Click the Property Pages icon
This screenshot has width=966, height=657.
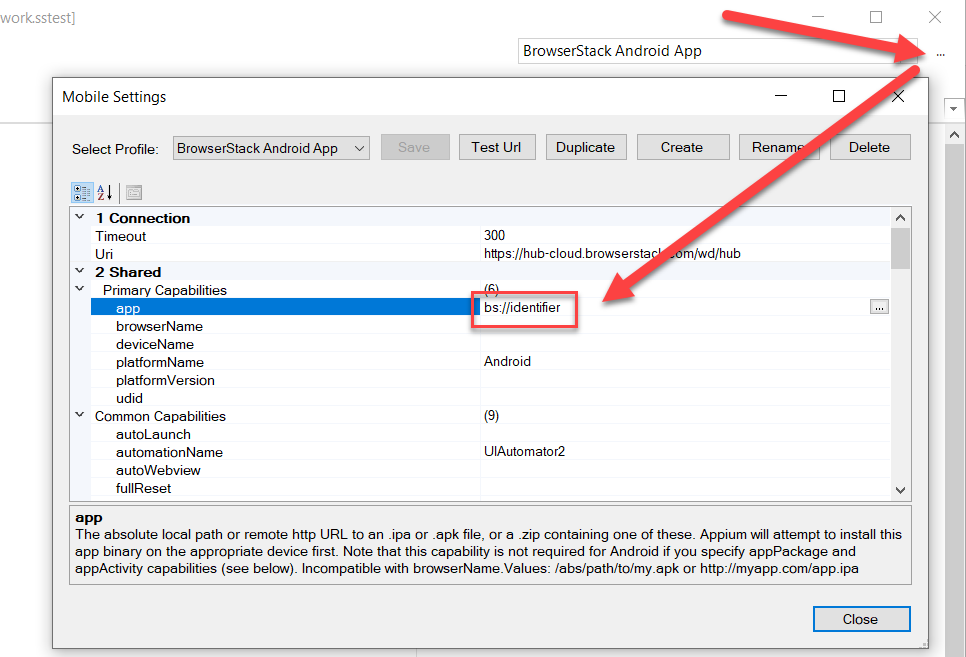click(x=134, y=192)
